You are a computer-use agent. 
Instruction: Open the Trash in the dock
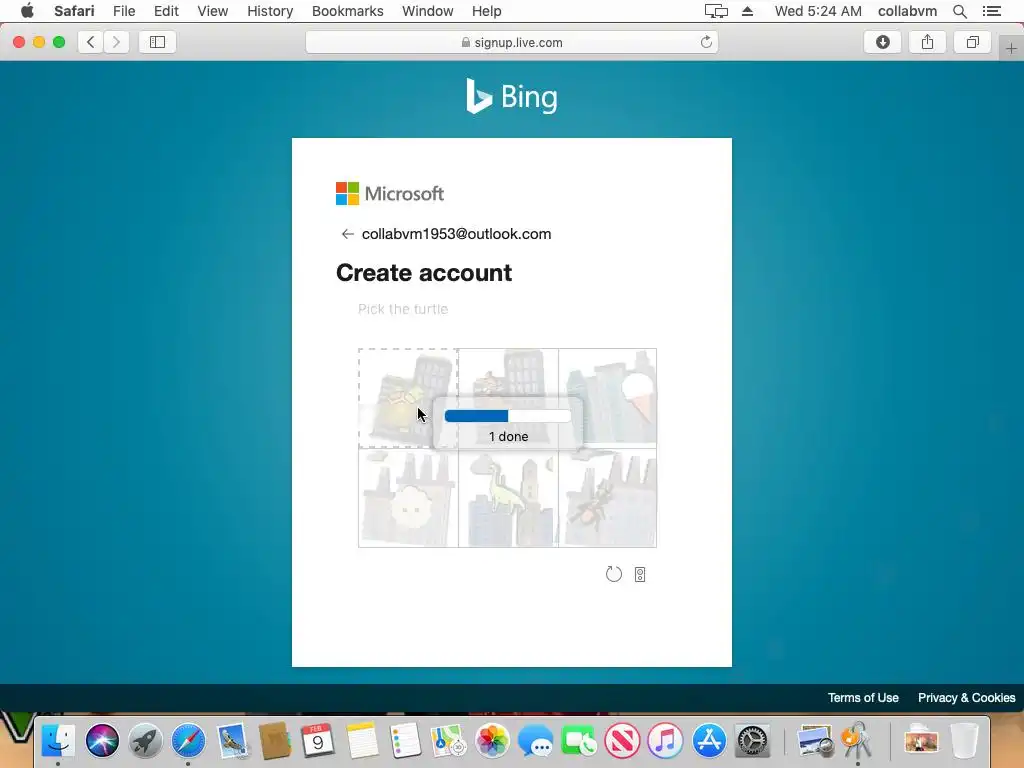[x=964, y=741]
